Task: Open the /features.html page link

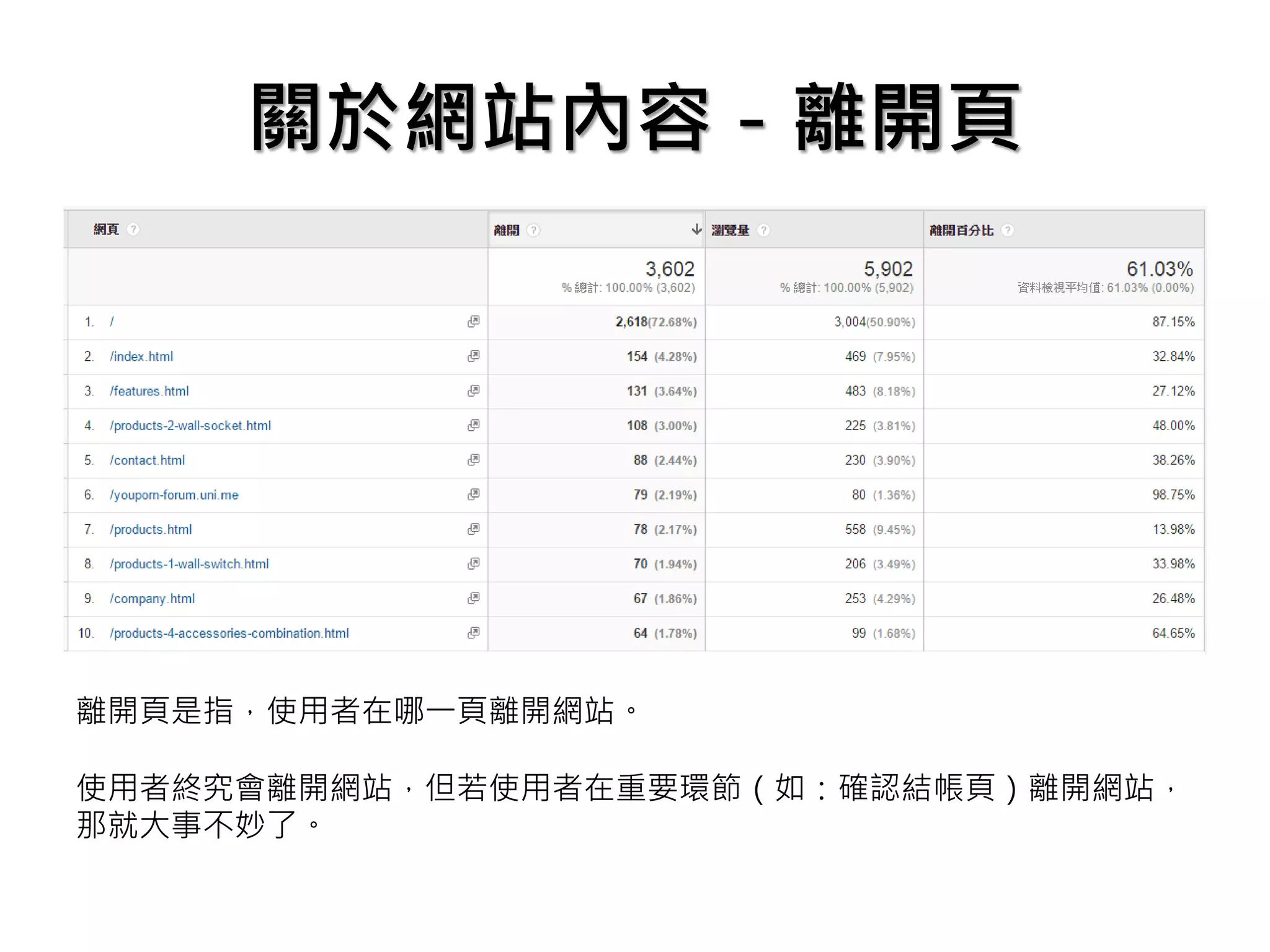Action: [x=149, y=391]
